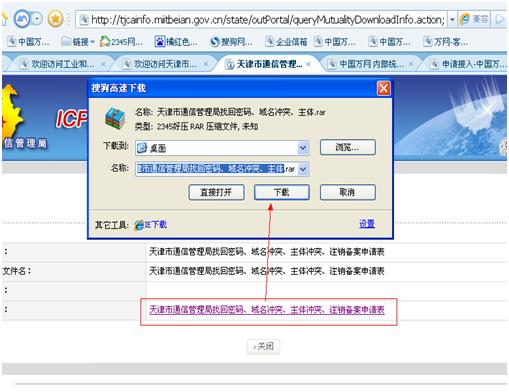Switch to the 欢迎访问工业和 tab
Viewport: 509px width, 392px height.
[x=61, y=64]
